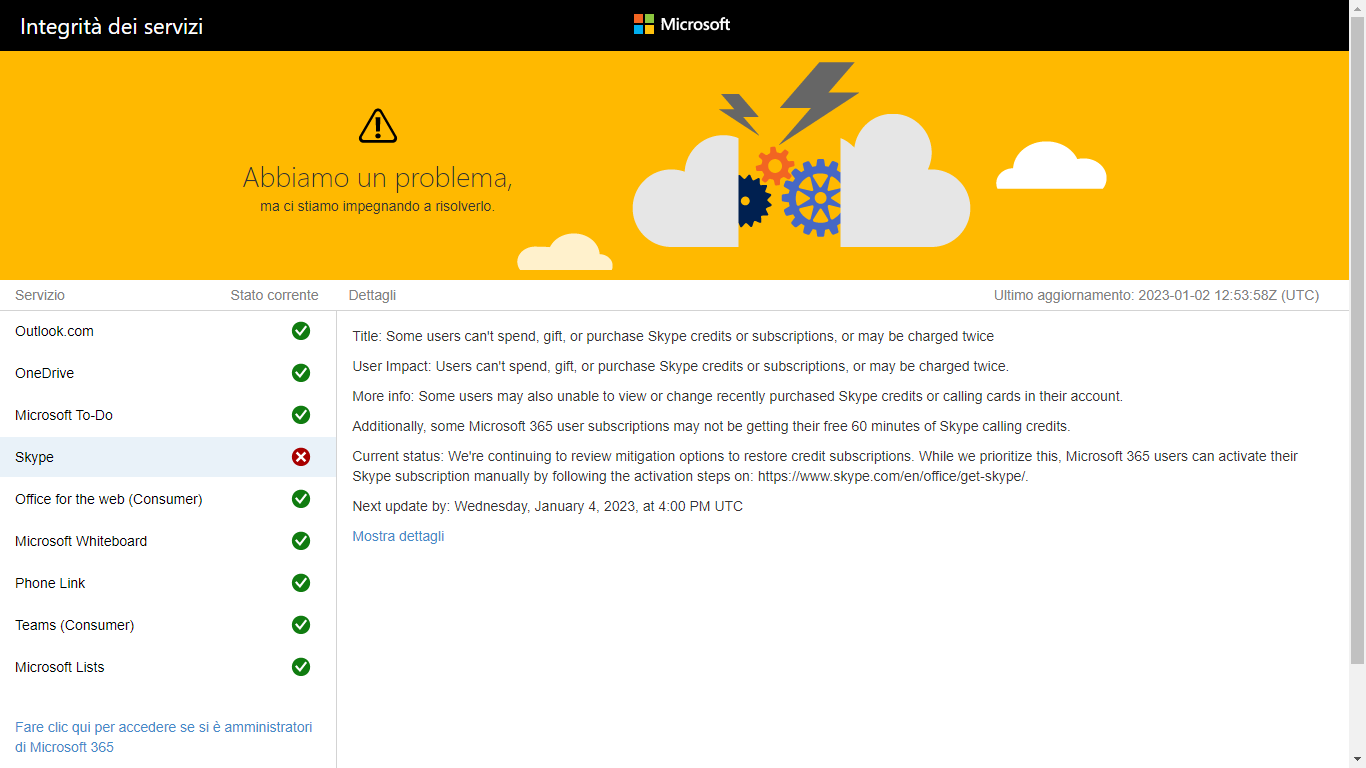Click the Ultimo aggiornamento timestamp
The image size is (1366, 768).
pos(1156,295)
